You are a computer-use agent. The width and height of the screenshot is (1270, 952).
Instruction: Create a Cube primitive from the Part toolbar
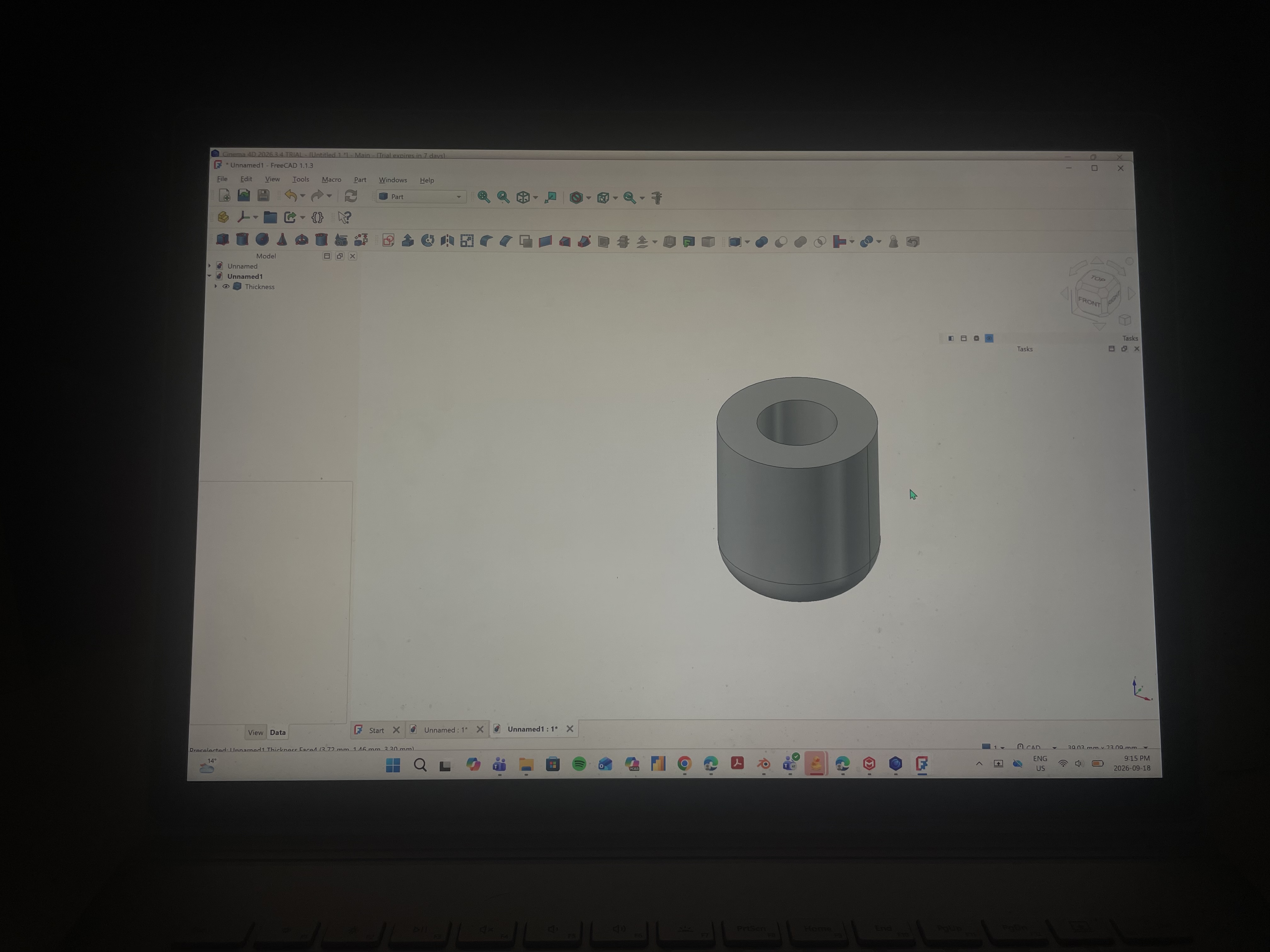click(223, 240)
